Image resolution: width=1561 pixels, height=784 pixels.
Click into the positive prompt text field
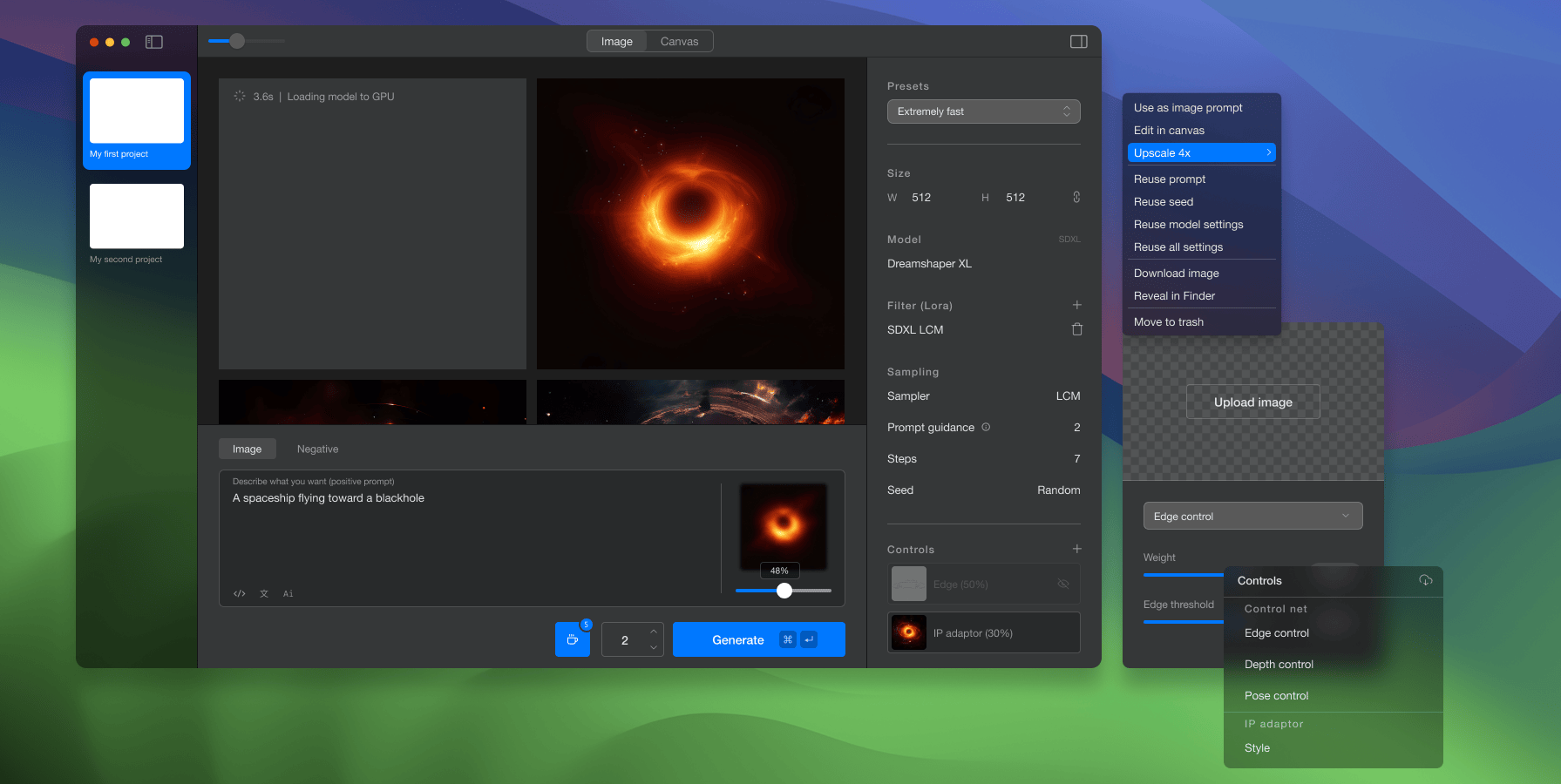click(x=471, y=536)
